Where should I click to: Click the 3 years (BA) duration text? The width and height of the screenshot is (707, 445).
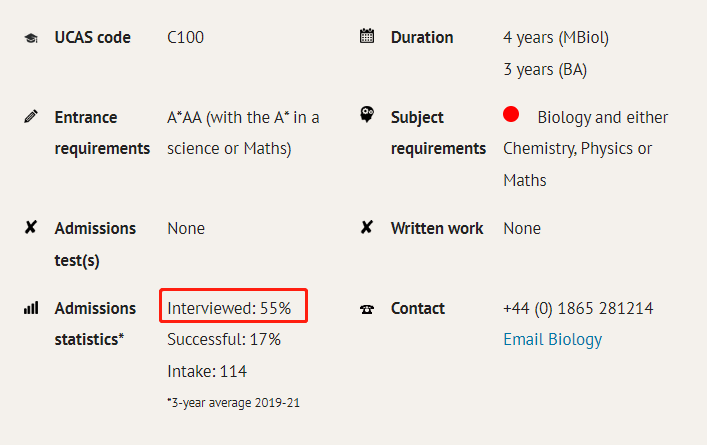545,70
